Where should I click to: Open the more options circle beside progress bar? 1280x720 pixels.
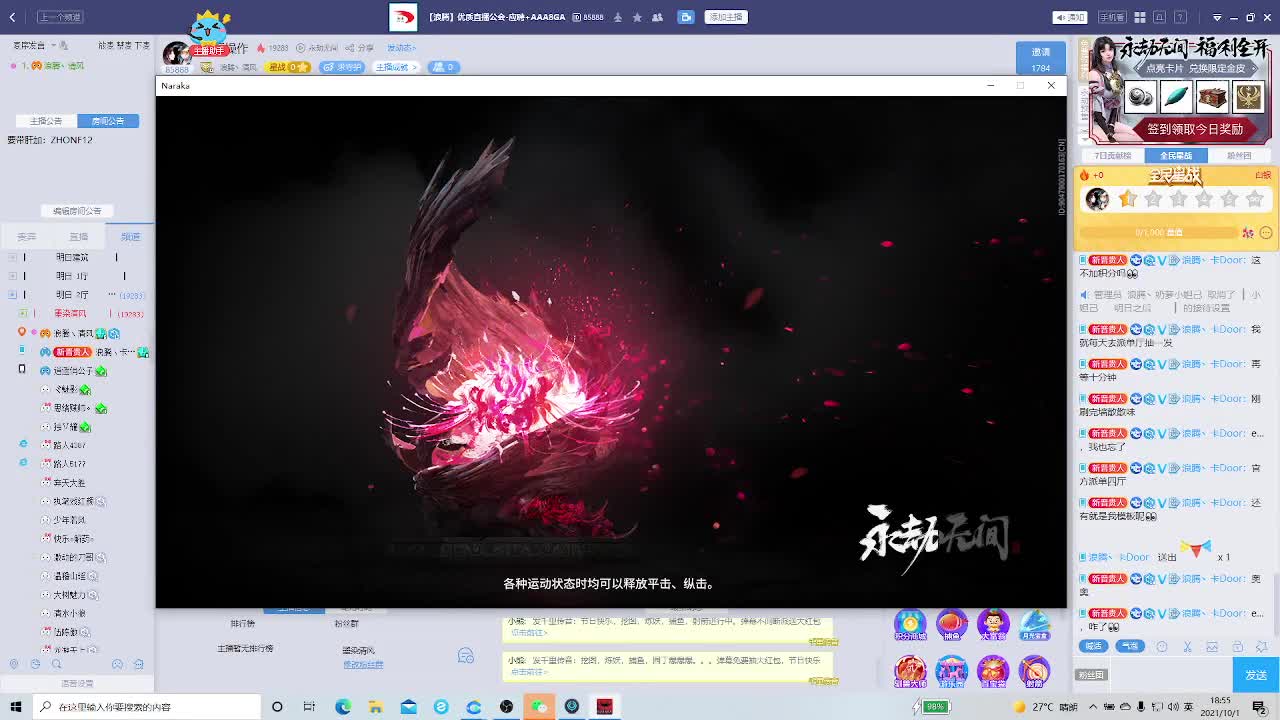tap(1265, 233)
